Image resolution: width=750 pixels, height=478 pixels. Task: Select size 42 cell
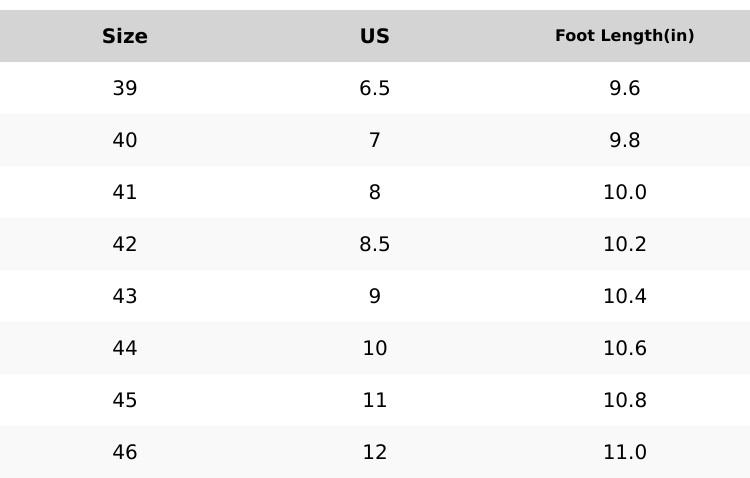[125, 244]
